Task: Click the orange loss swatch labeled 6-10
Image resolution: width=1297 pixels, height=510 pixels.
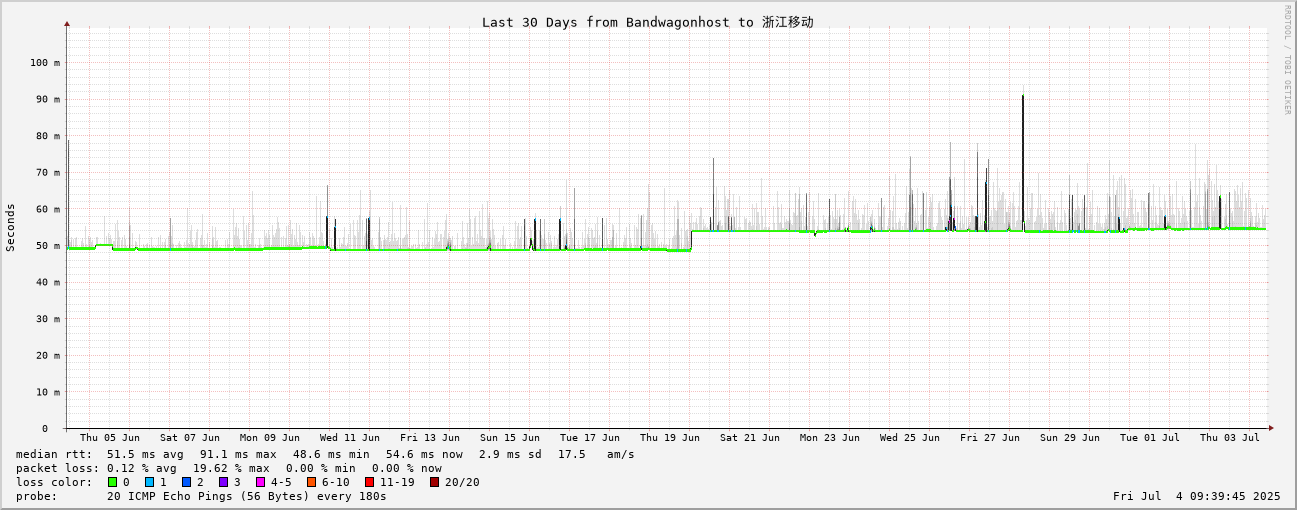Action: click(x=311, y=482)
